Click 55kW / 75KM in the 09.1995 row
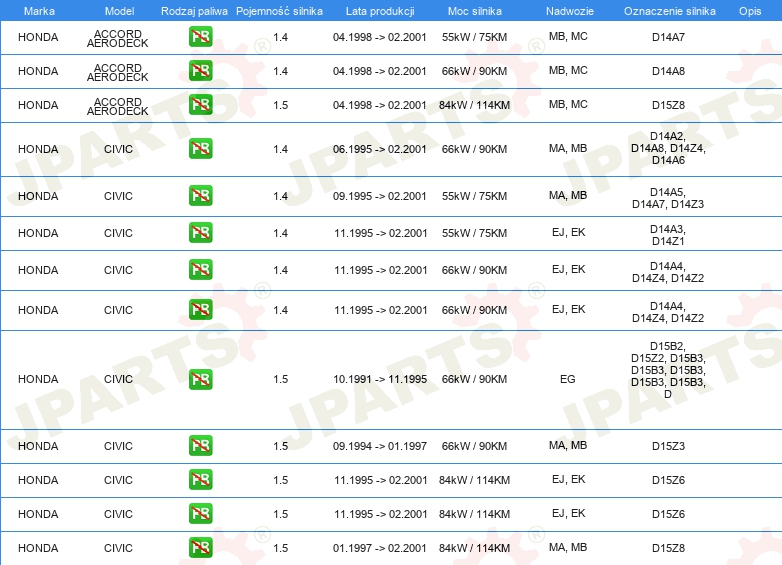Screen dimensions: 782x565 pyautogui.click(x=474, y=195)
